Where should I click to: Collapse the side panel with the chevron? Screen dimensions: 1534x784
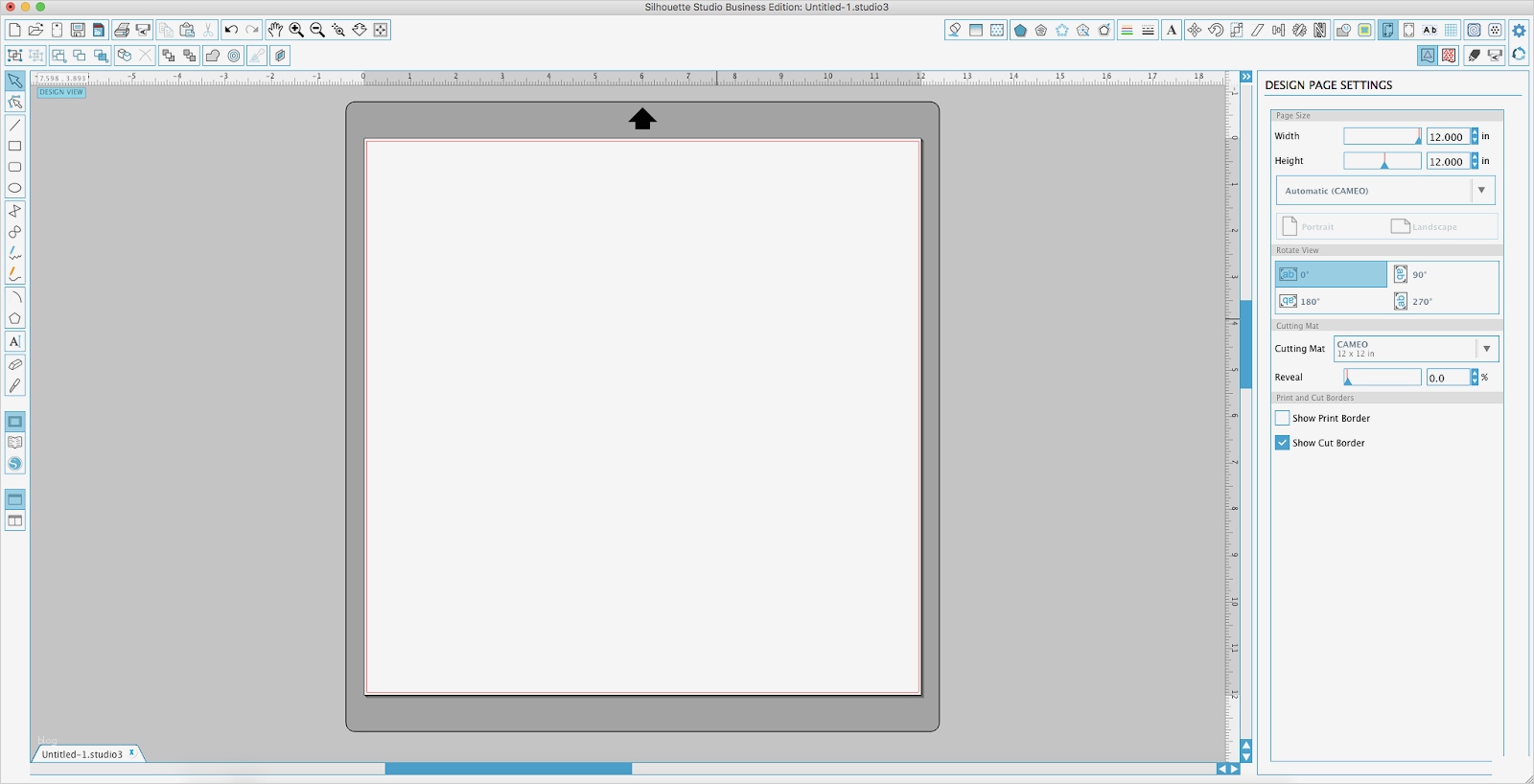[1246, 77]
